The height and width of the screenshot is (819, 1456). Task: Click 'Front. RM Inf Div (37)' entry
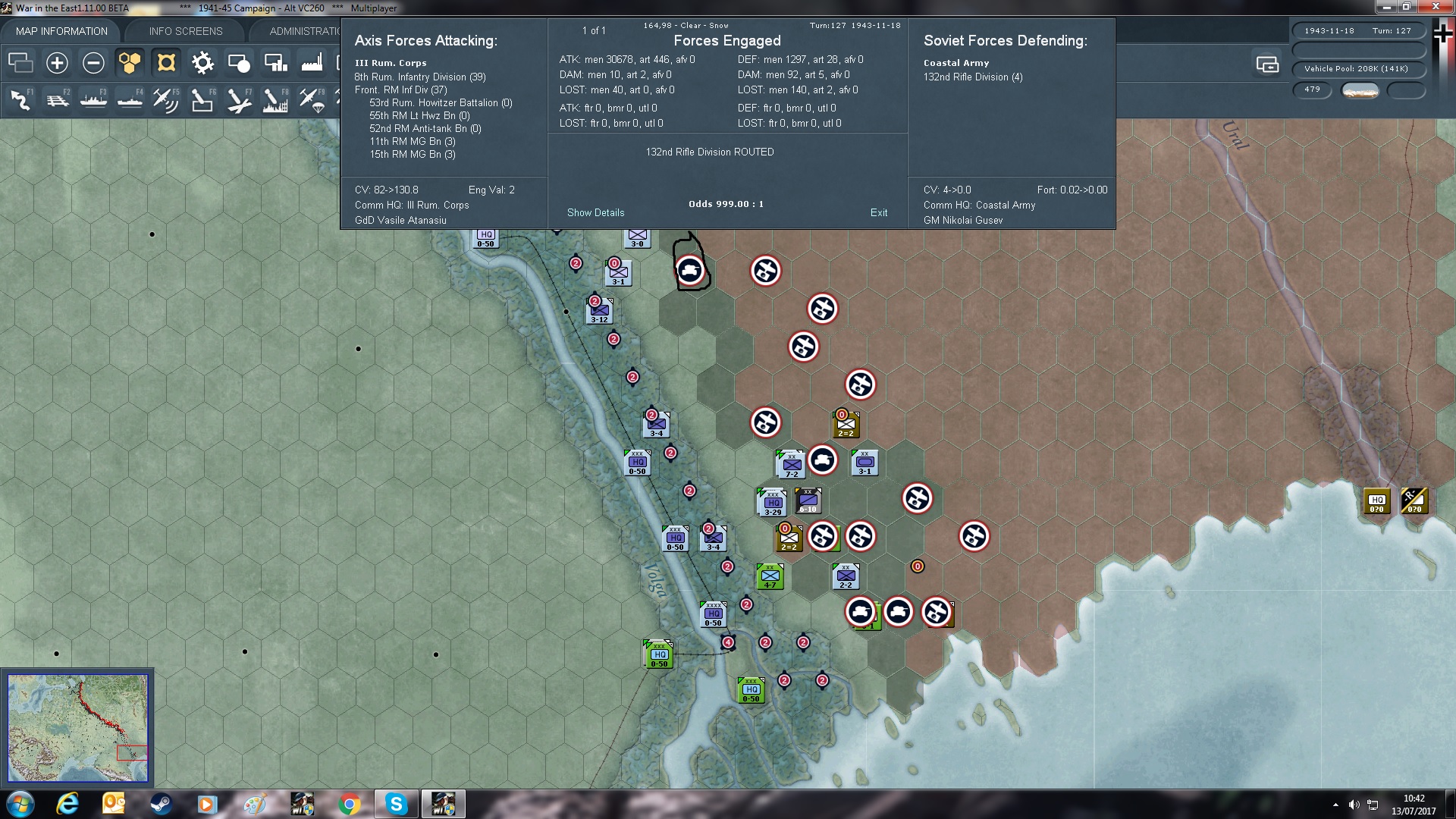400,89
